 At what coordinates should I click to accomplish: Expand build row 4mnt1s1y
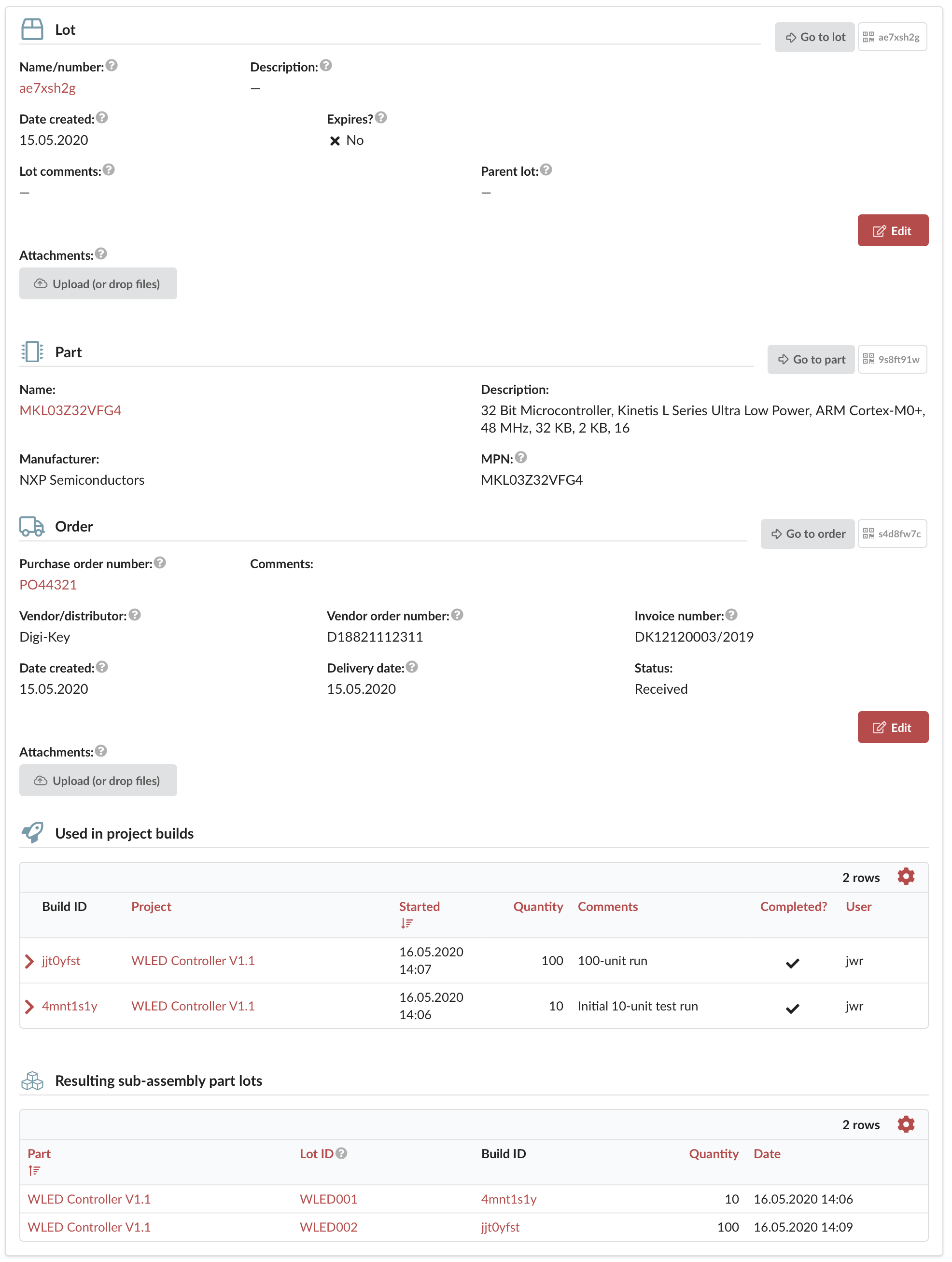point(29,1007)
